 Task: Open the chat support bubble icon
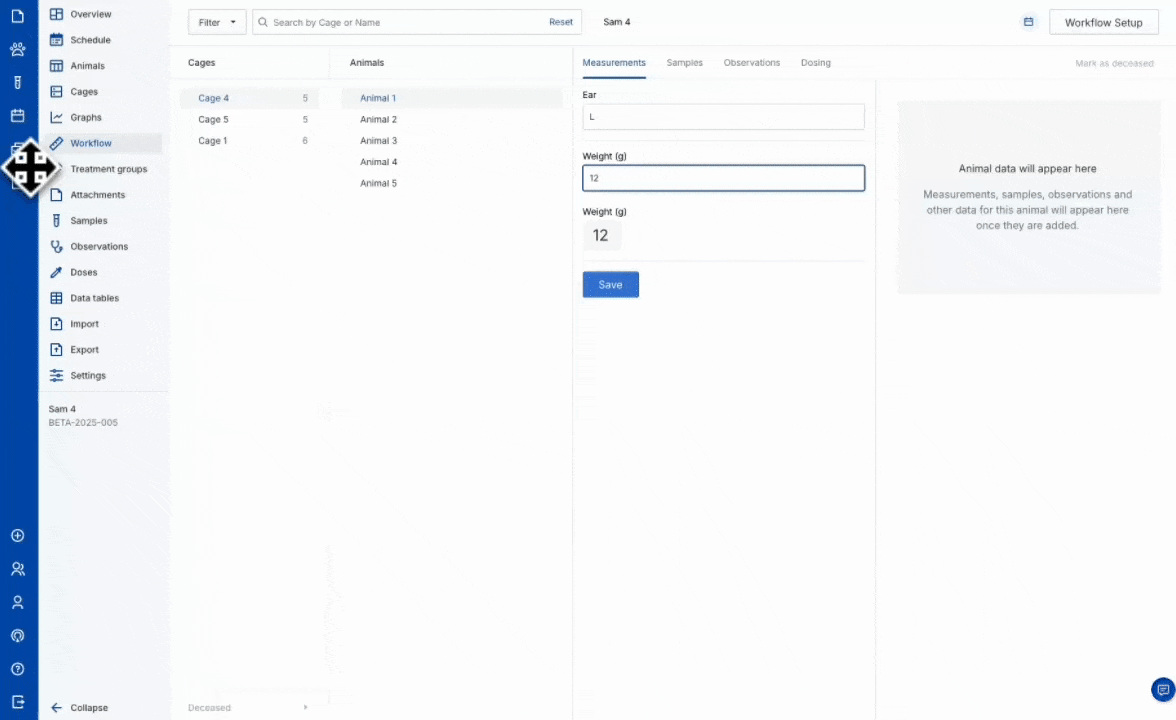1162,690
